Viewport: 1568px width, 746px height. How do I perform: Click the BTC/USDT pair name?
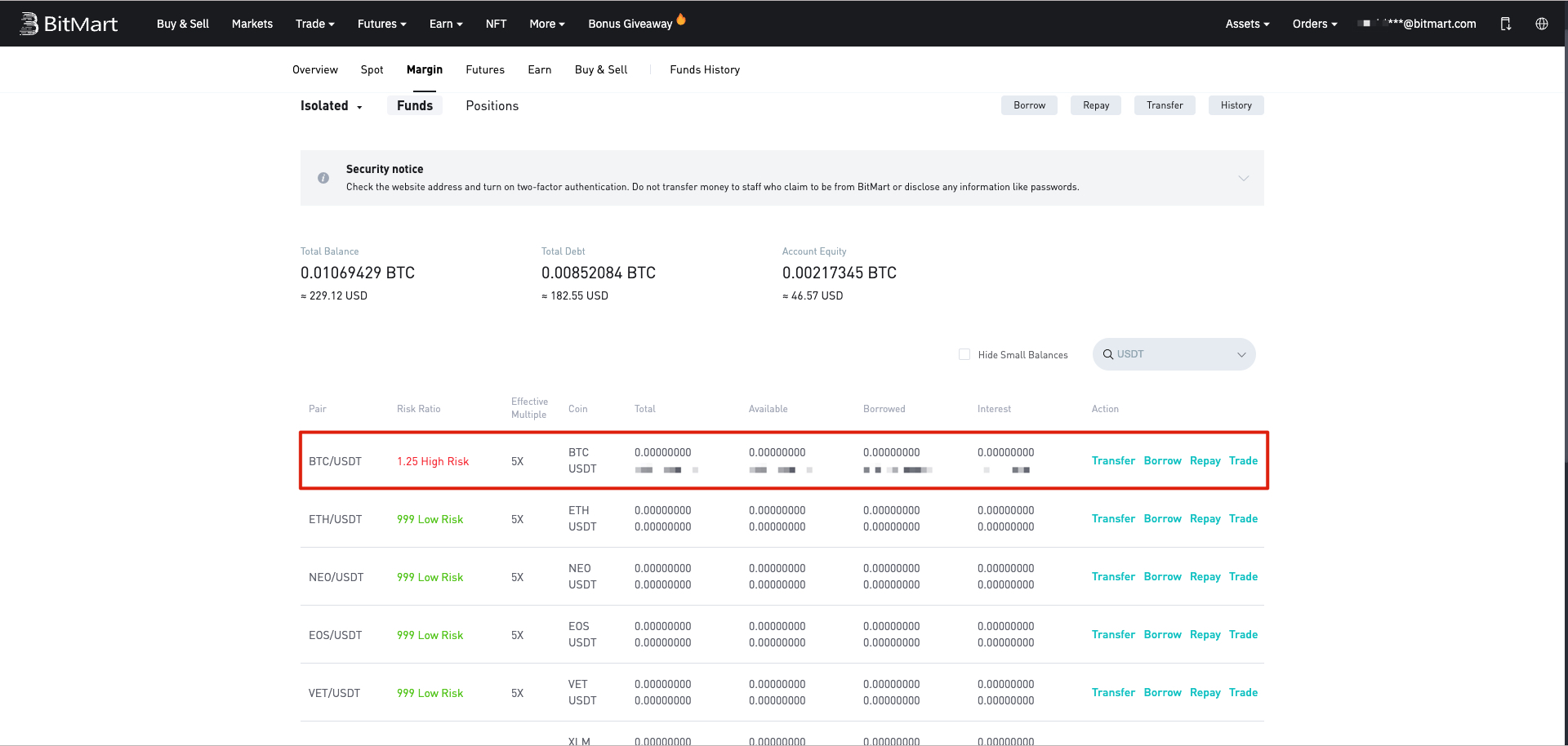[x=335, y=462]
